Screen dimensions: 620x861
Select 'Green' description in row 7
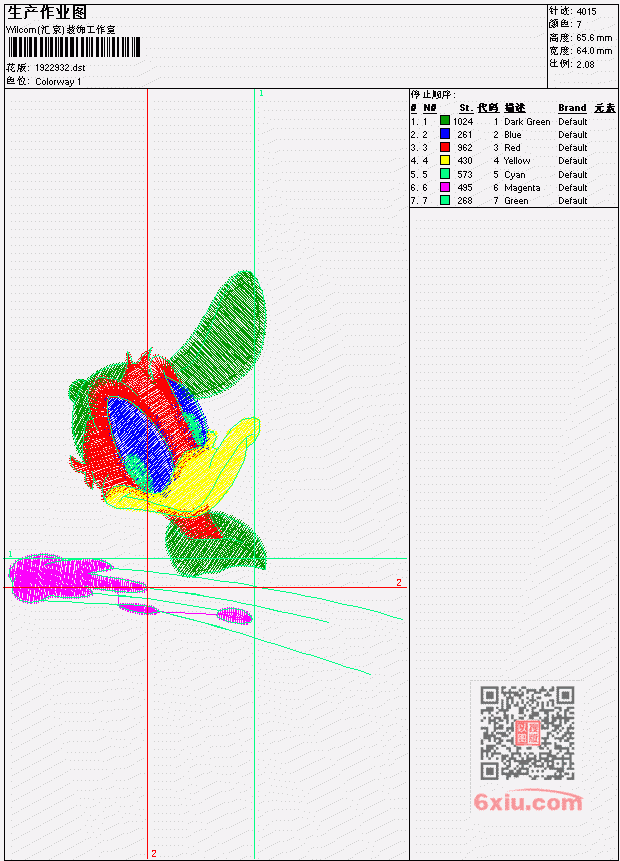516,201
